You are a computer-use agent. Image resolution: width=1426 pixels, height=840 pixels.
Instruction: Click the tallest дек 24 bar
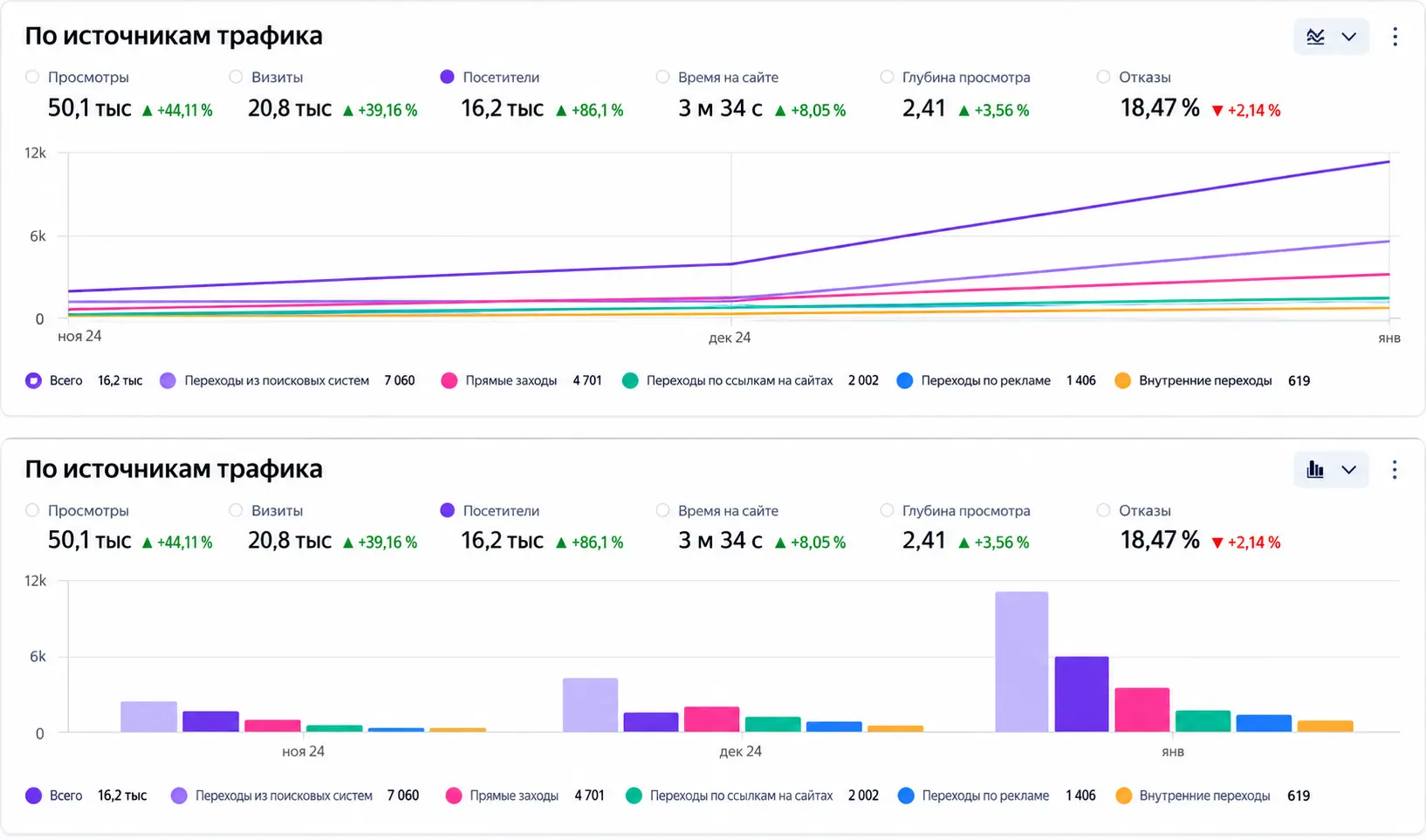coord(590,705)
